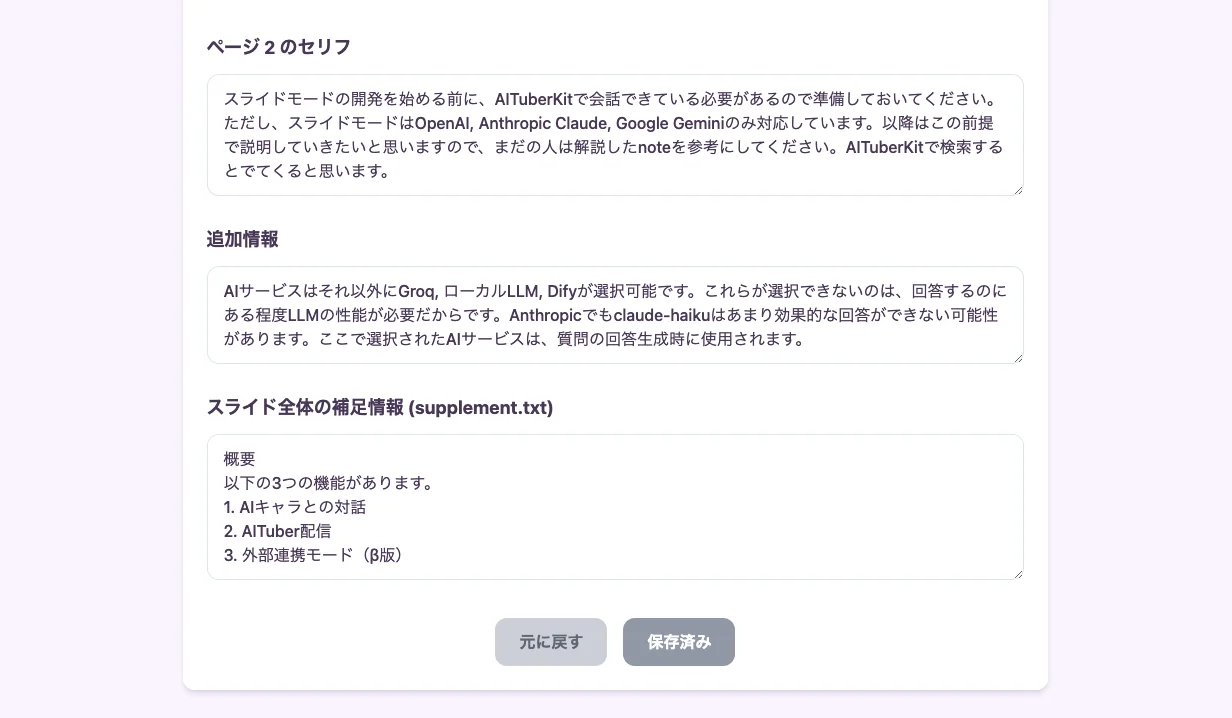Click the 概要 line in the supplement text area
This screenshot has height=718, width=1232.
tap(239, 459)
